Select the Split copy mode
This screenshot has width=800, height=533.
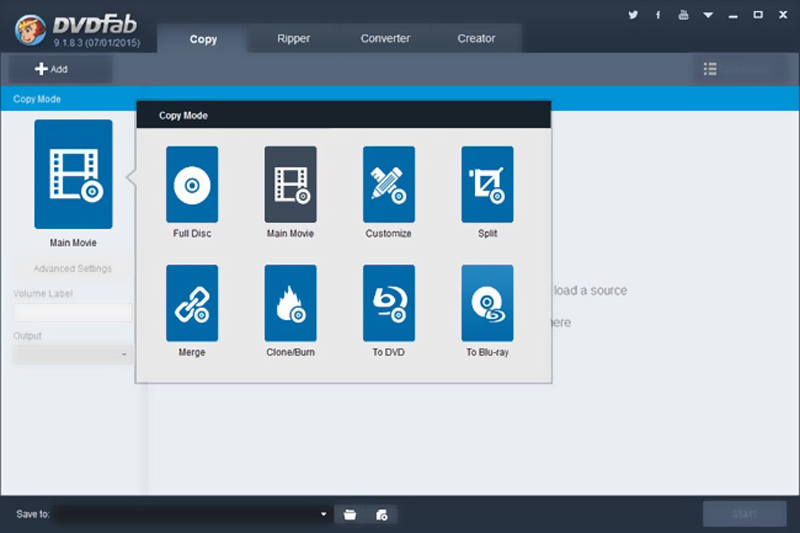(487, 185)
